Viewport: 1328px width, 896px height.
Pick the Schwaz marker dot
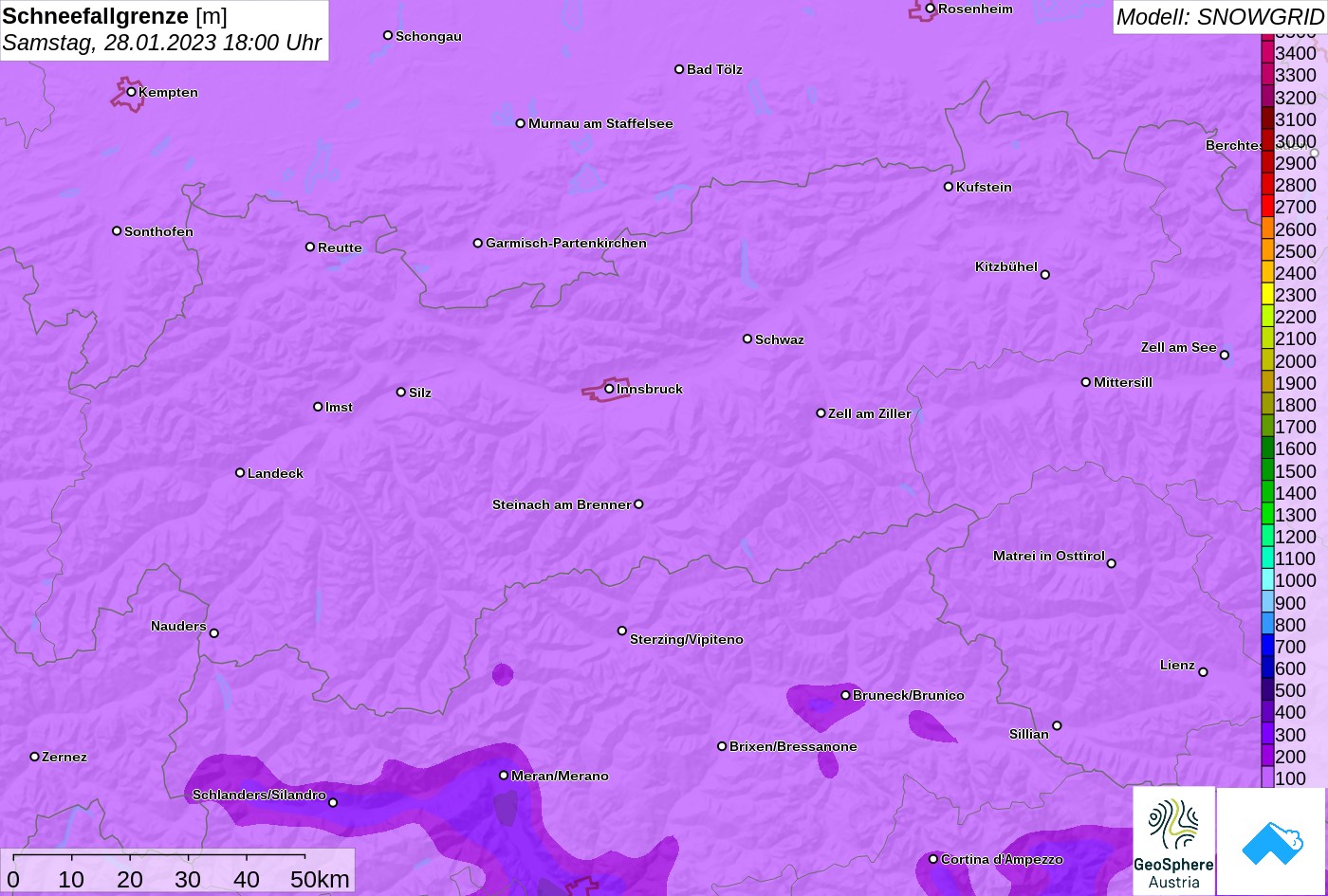[747, 338]
